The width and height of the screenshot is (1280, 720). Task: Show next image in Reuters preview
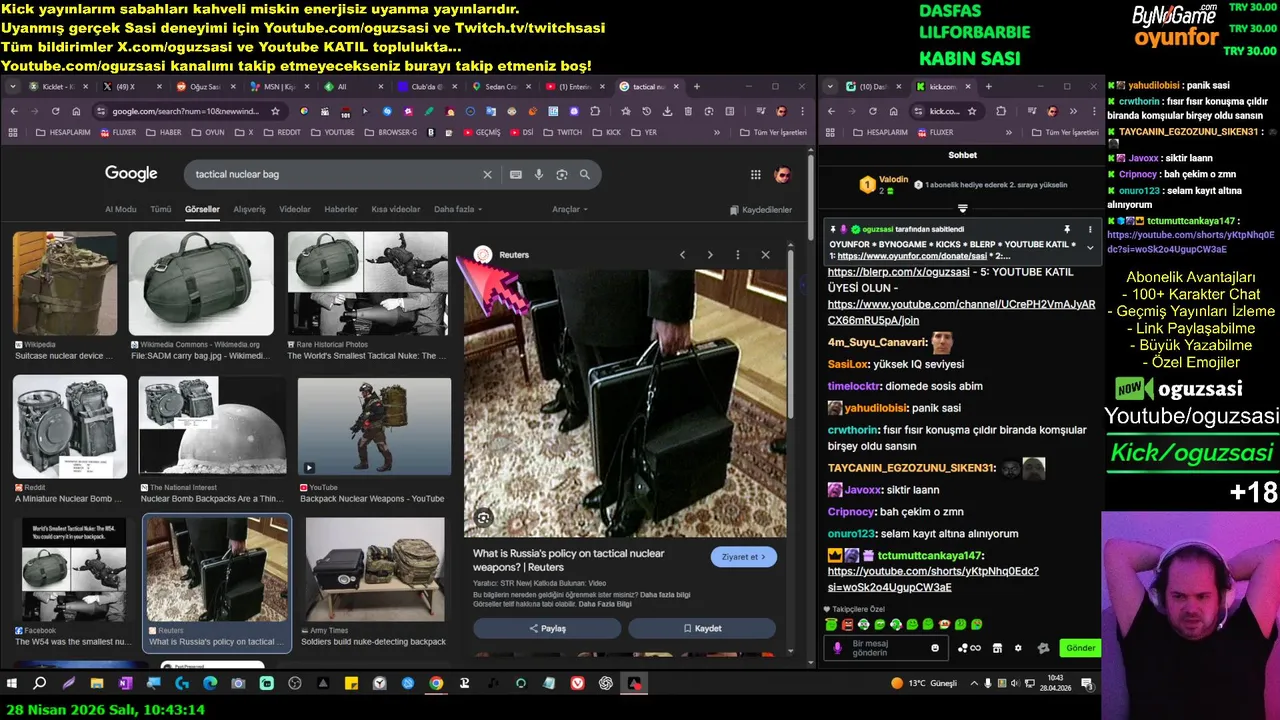click(710, 254)
